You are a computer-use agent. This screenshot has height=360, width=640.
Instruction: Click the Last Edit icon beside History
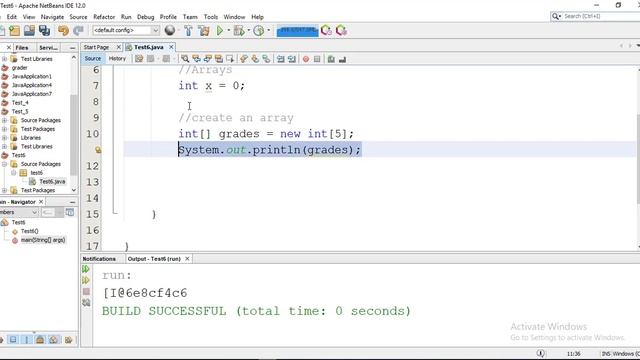(139, 59)
